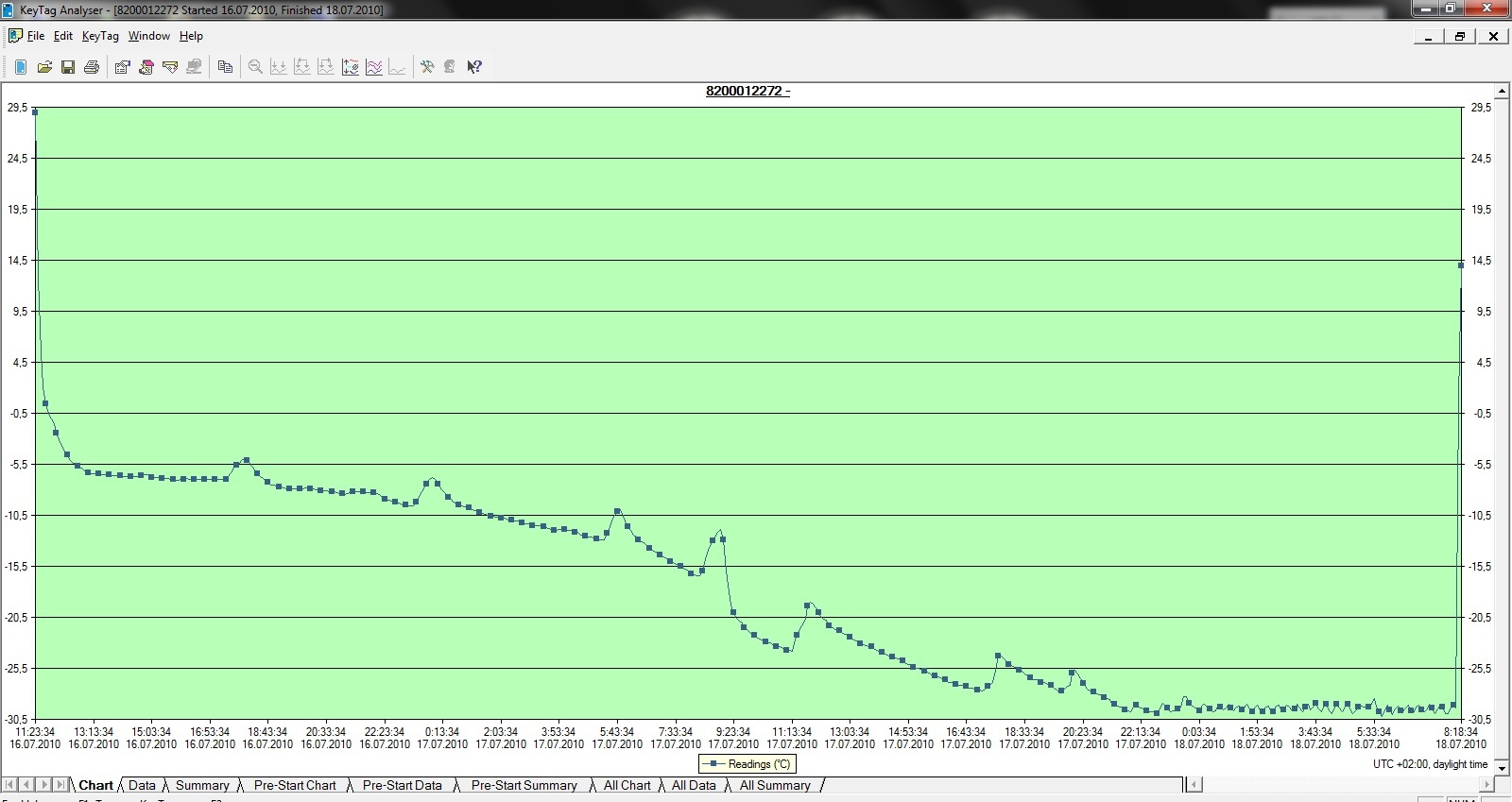Click the greyed head profile icon
Viewport: 1512px width, 802px height.
[x=451, y=67]
